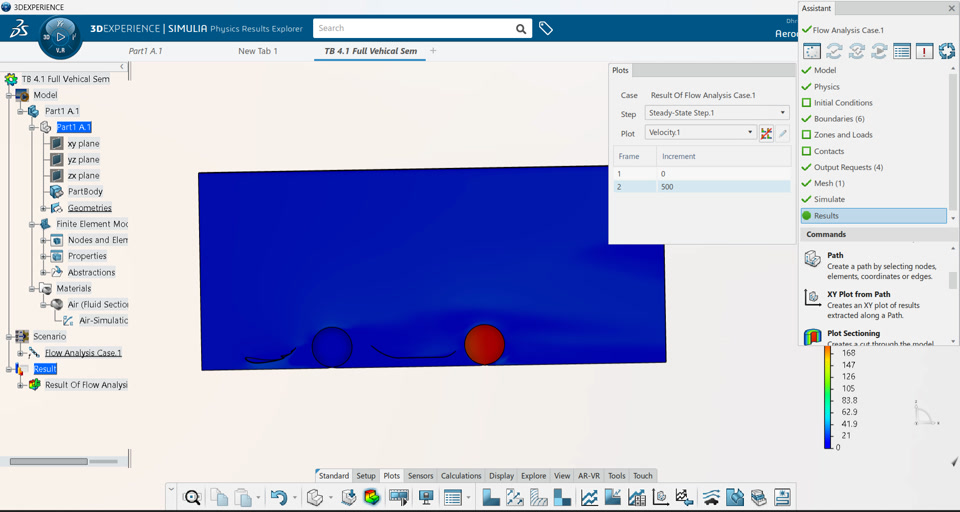Click the search magnifier icon

coord(520,29)
